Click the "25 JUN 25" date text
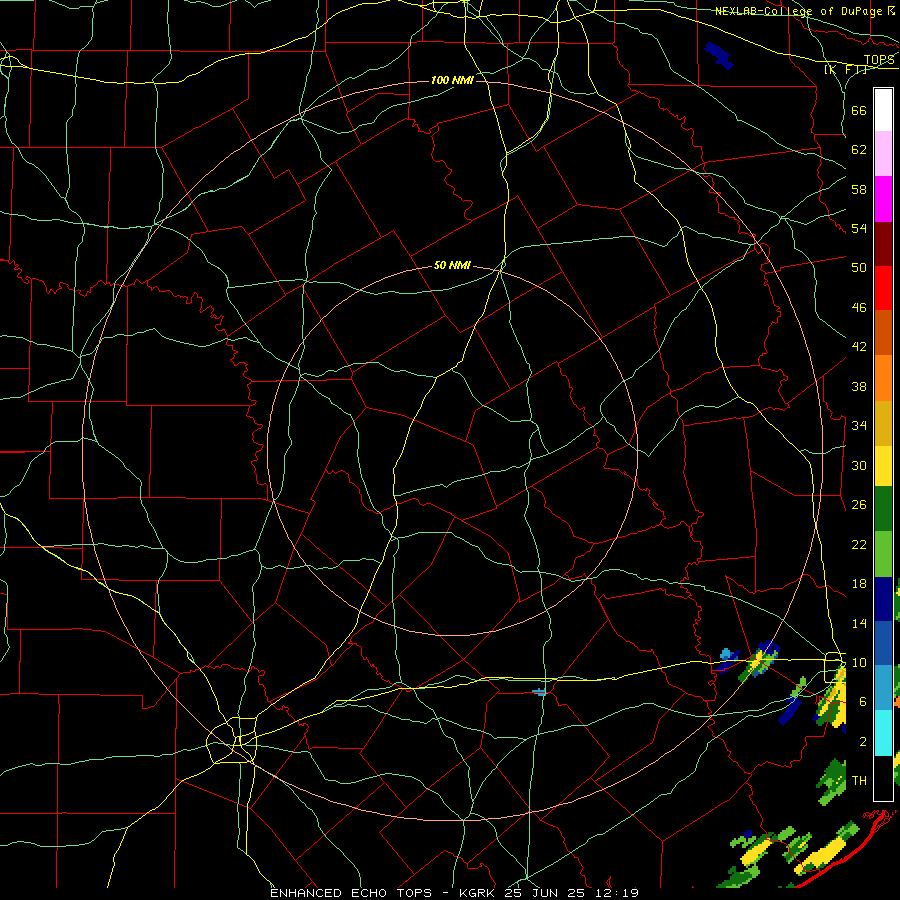This screenshot has width=900, height=900. (x=545, y=893)
